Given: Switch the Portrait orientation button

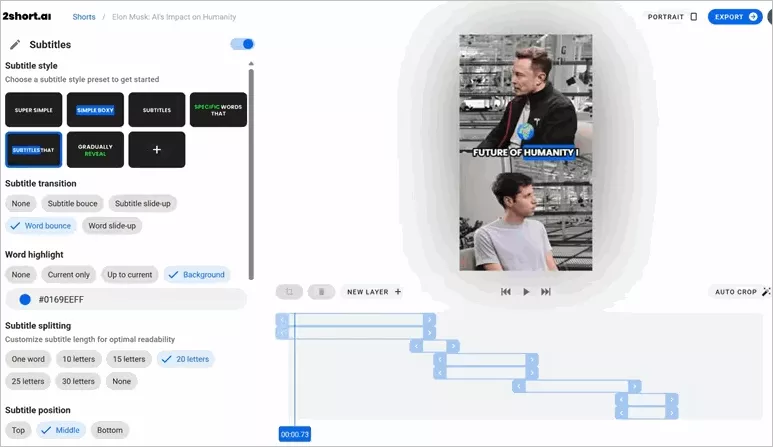Looking at the screenshot, I should coord(672,17).
